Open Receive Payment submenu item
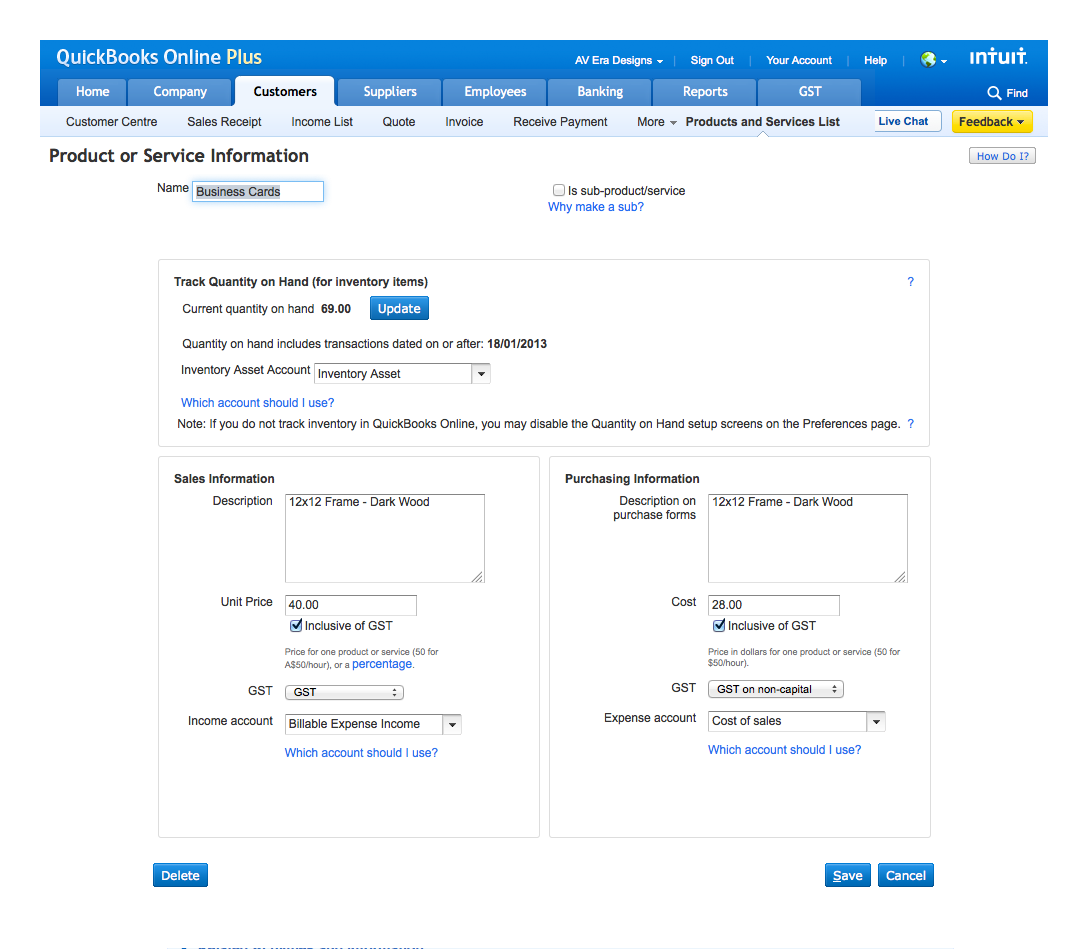The height and width of the screenshot is (949, 1088). coord(560,122)
